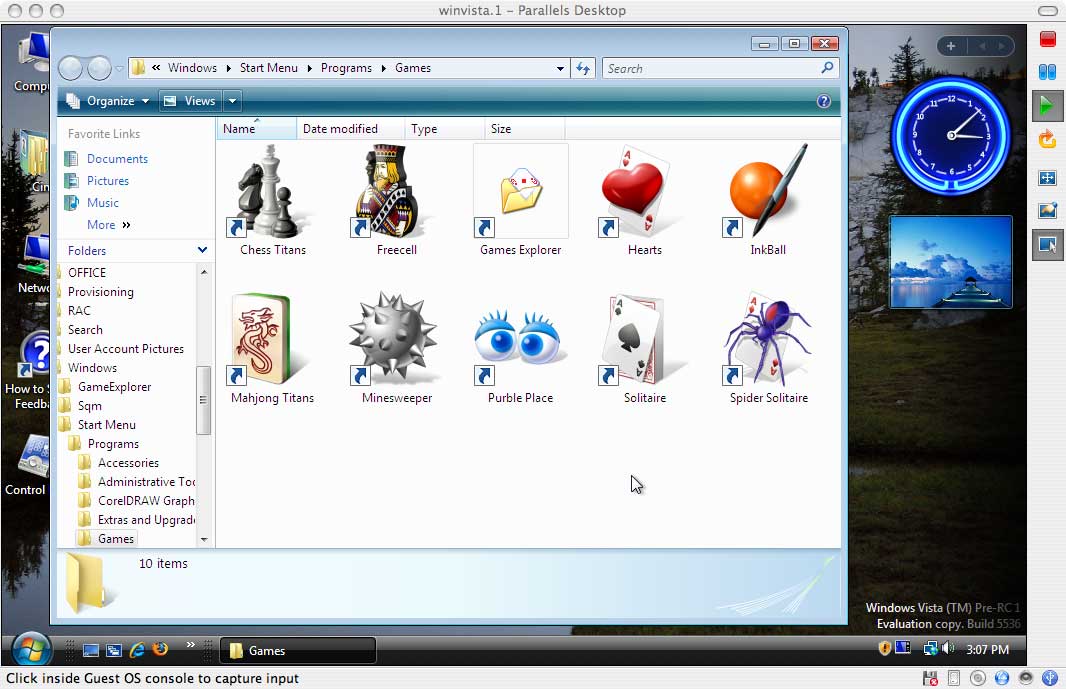The height and width of the screenshot is (689, 1066).
Task: Sort by Size column header
Action: pyautogui.click(x=524, y=129)
